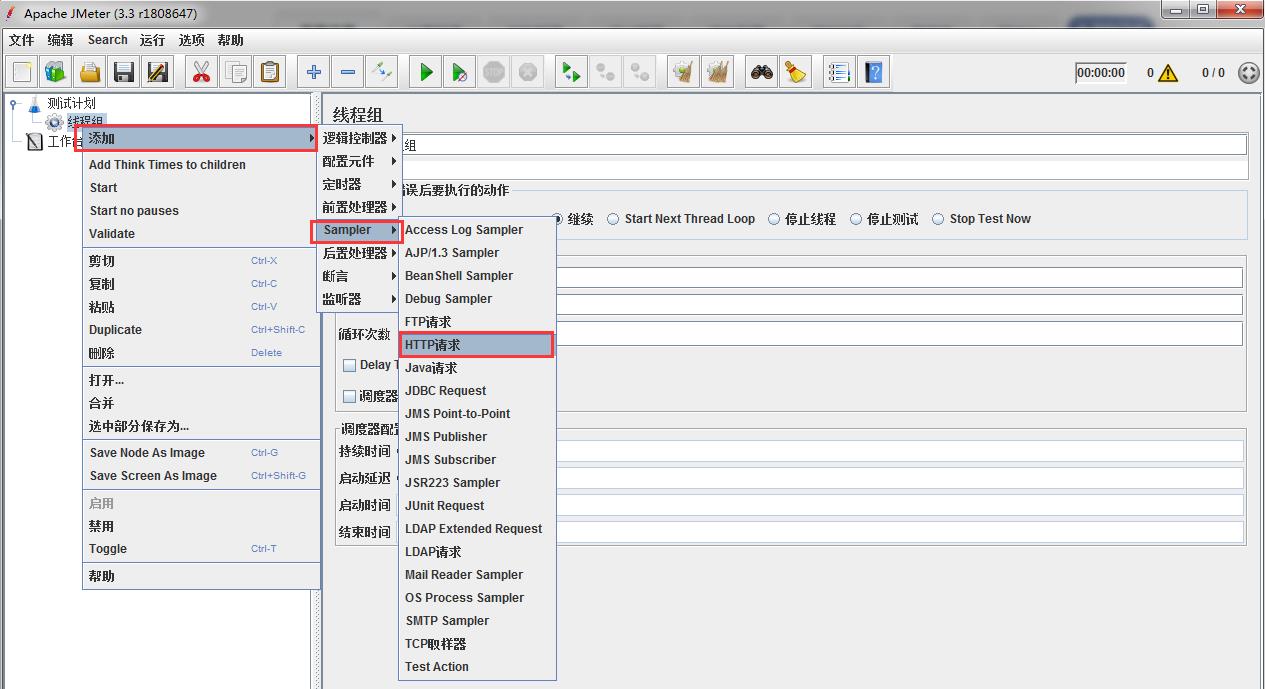Choose HTTP请求 from Sampler list
This screenshot has height=689, width=1265.
(477, 345)
